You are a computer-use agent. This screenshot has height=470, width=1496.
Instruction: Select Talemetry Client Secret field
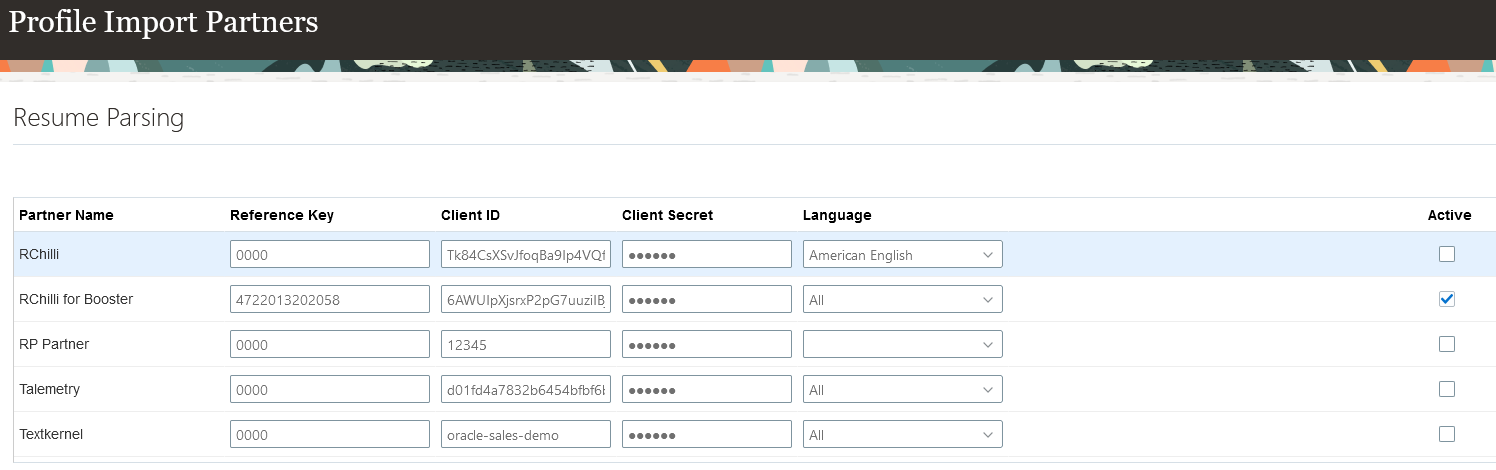(707, 389)
